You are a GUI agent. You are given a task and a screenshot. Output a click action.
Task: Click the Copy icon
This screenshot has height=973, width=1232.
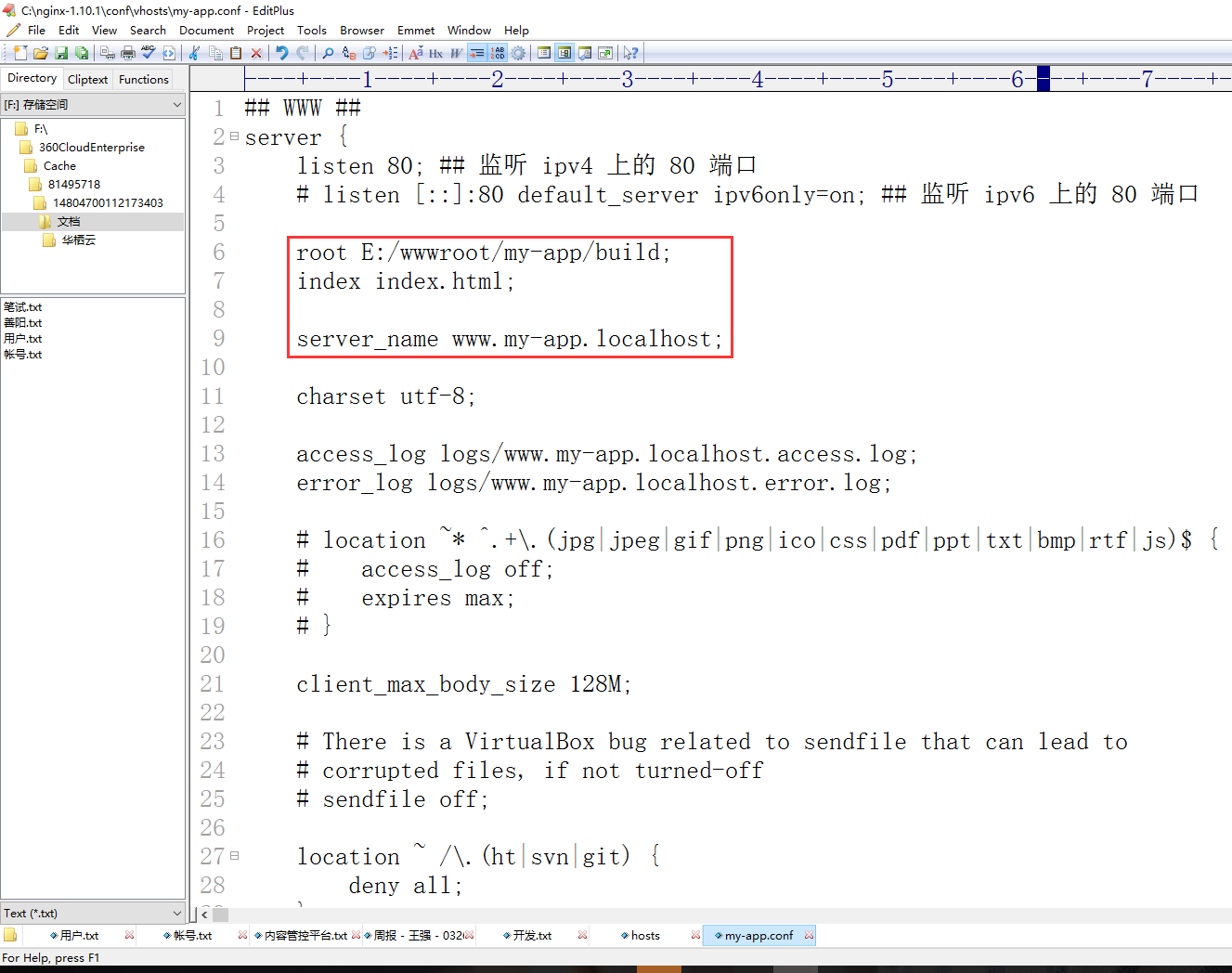[x=215, y=53]
